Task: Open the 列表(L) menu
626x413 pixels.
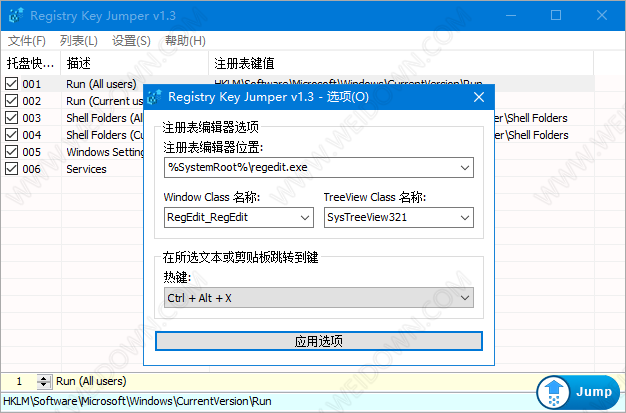Action: point(79,41)
